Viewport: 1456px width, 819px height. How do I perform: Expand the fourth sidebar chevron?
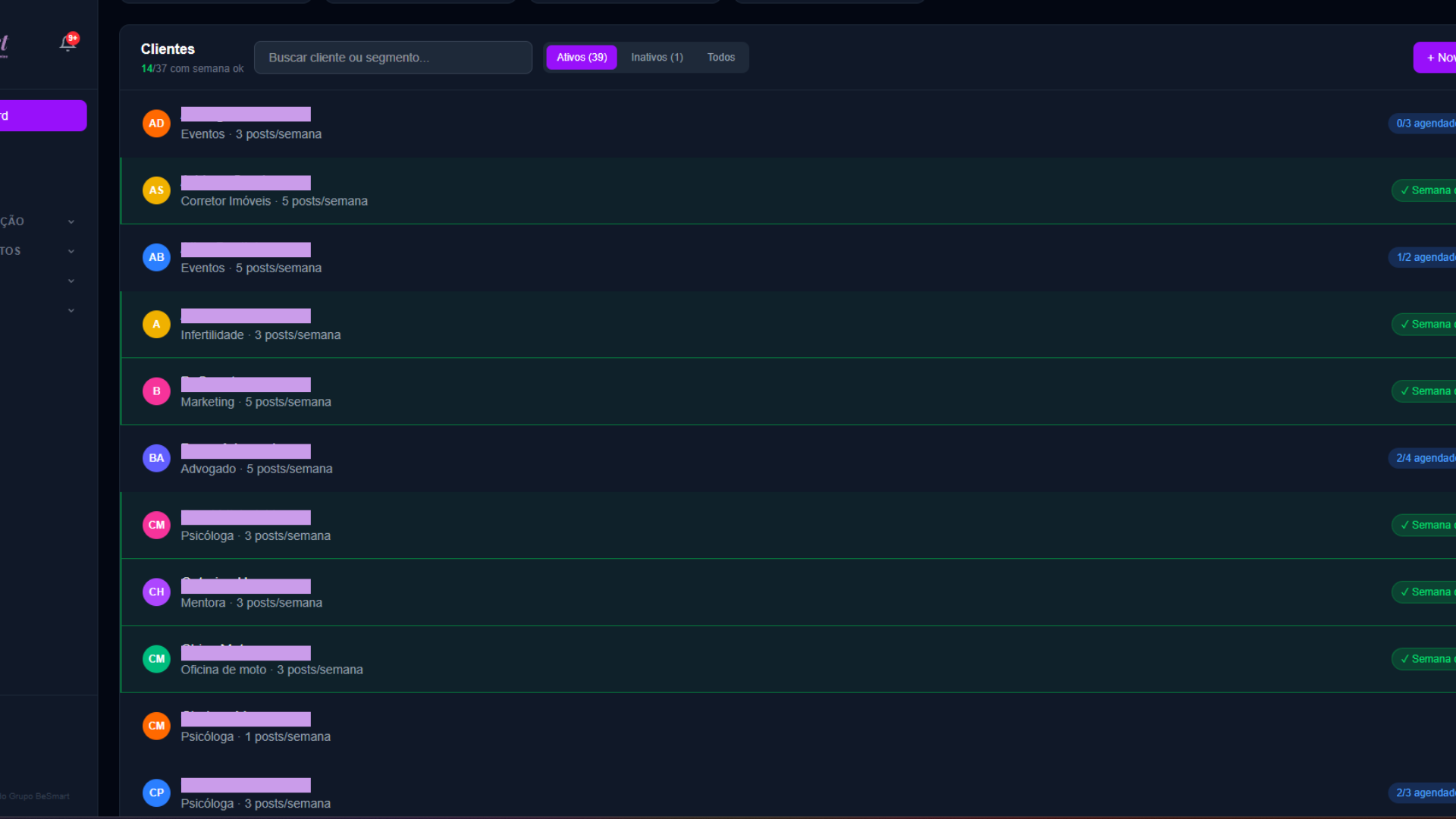point(71,311)
